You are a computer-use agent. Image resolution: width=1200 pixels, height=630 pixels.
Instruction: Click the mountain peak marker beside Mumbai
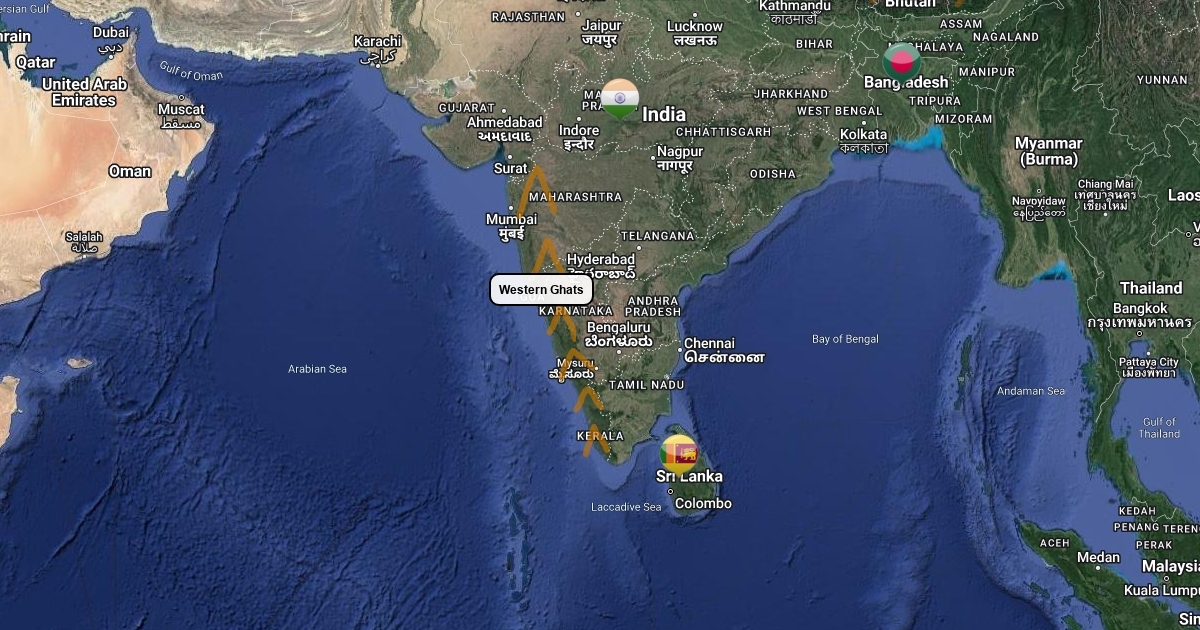546,254
